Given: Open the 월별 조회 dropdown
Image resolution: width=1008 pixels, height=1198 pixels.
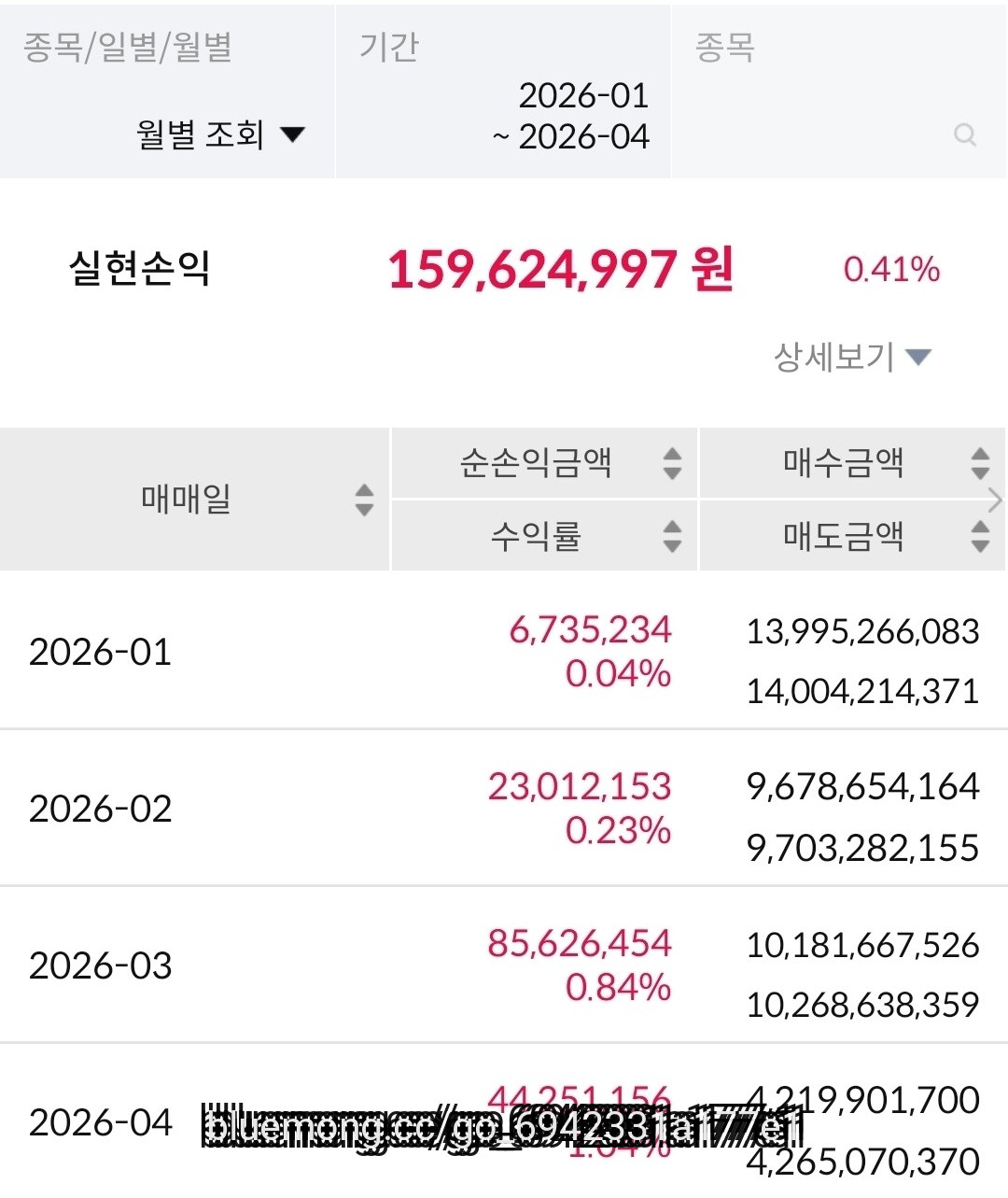Looking at the screenshot, I should [x=220, y=134].
